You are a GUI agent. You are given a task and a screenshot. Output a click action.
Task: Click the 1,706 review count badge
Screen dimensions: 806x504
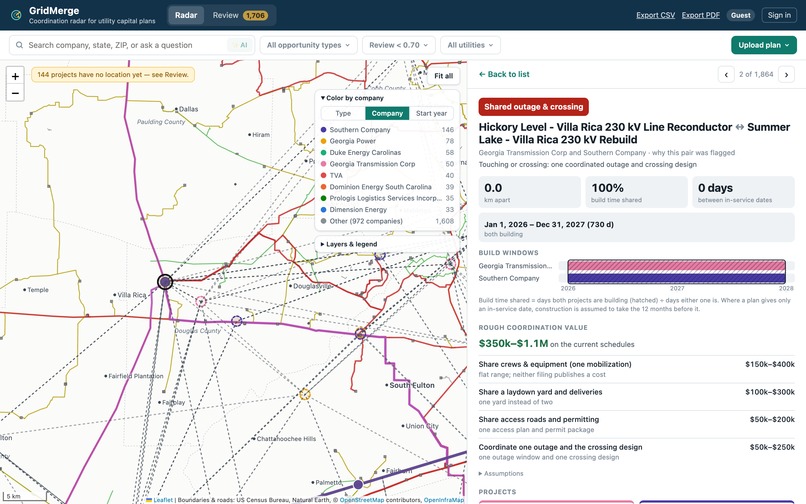pos(255,15)
